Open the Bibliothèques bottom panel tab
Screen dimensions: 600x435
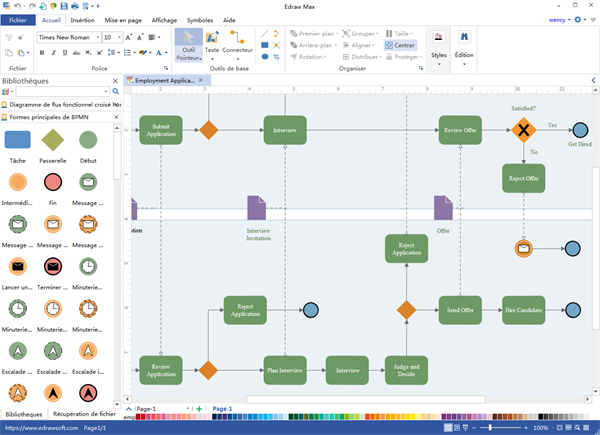(24, 414)
